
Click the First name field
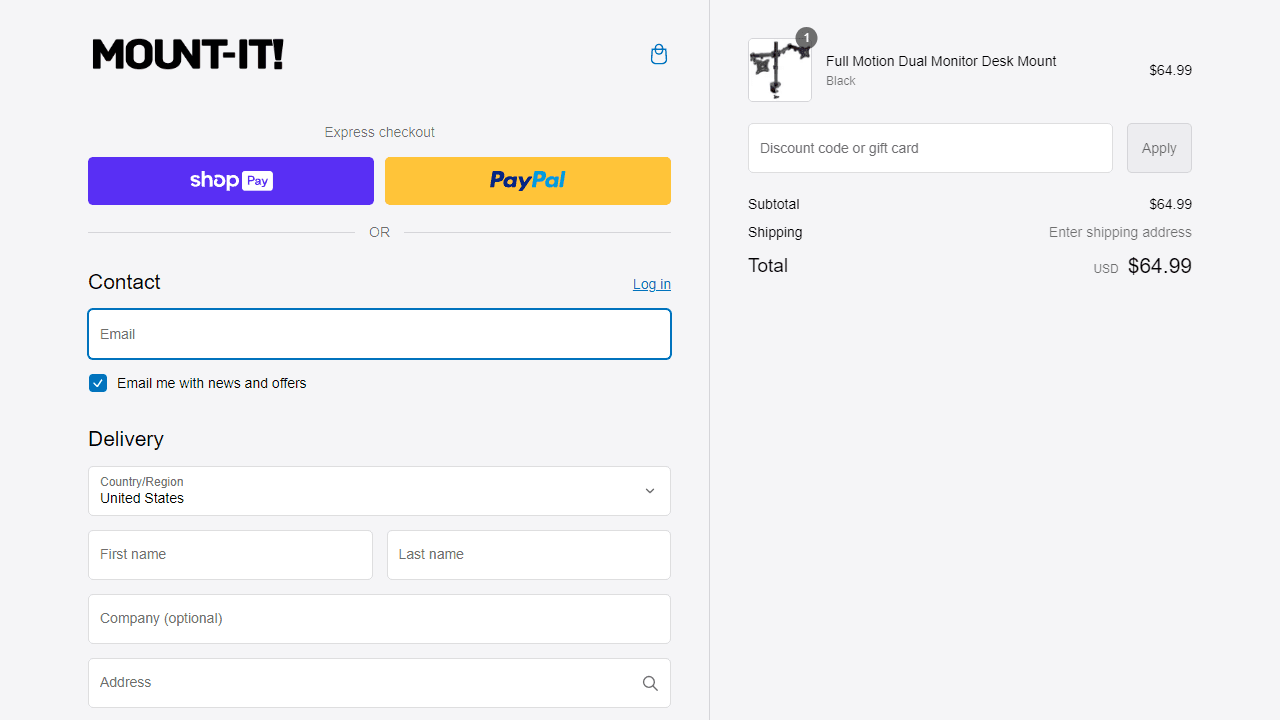[230, 555]
